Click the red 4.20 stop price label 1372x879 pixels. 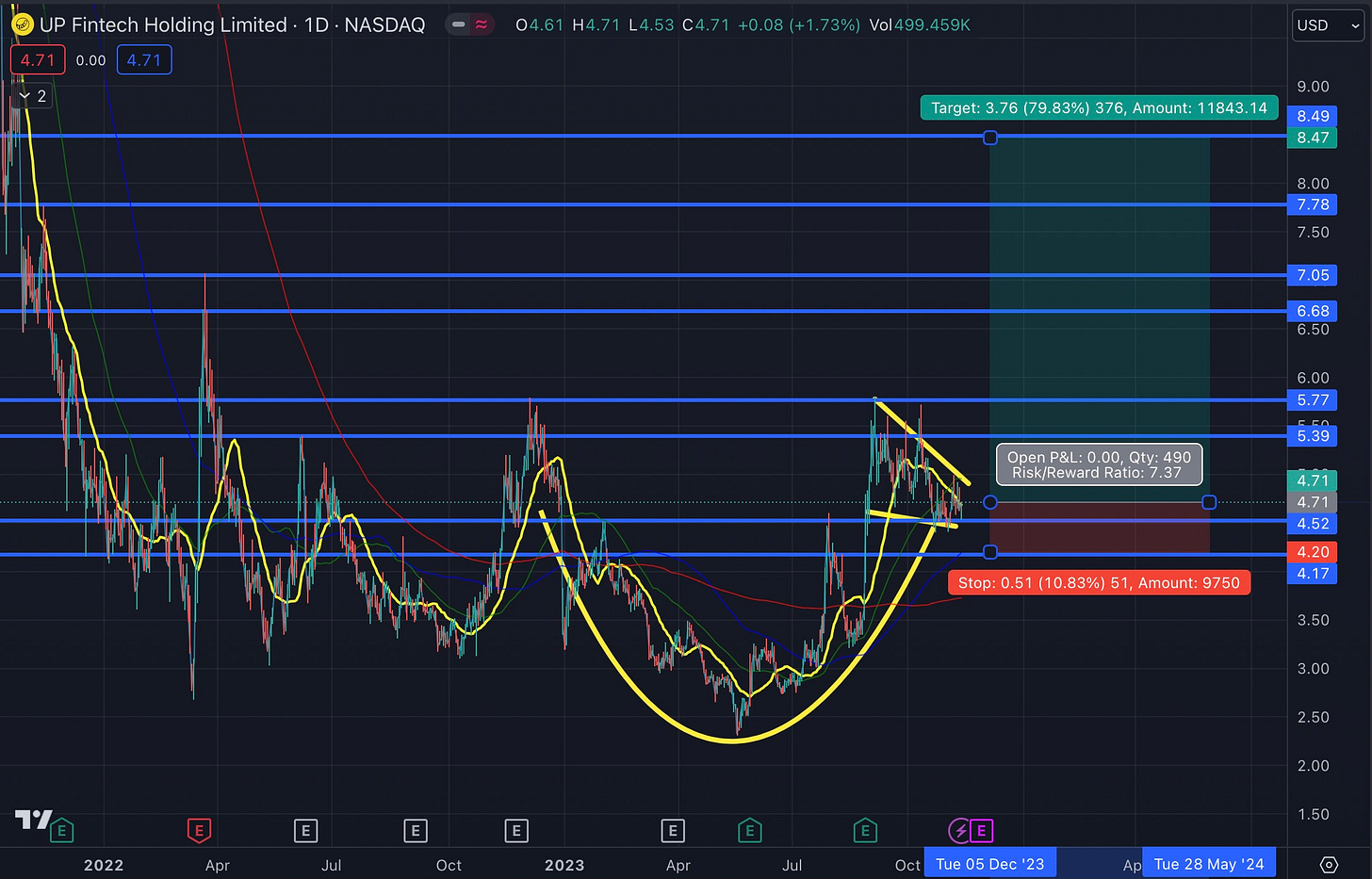[1313, 552]
